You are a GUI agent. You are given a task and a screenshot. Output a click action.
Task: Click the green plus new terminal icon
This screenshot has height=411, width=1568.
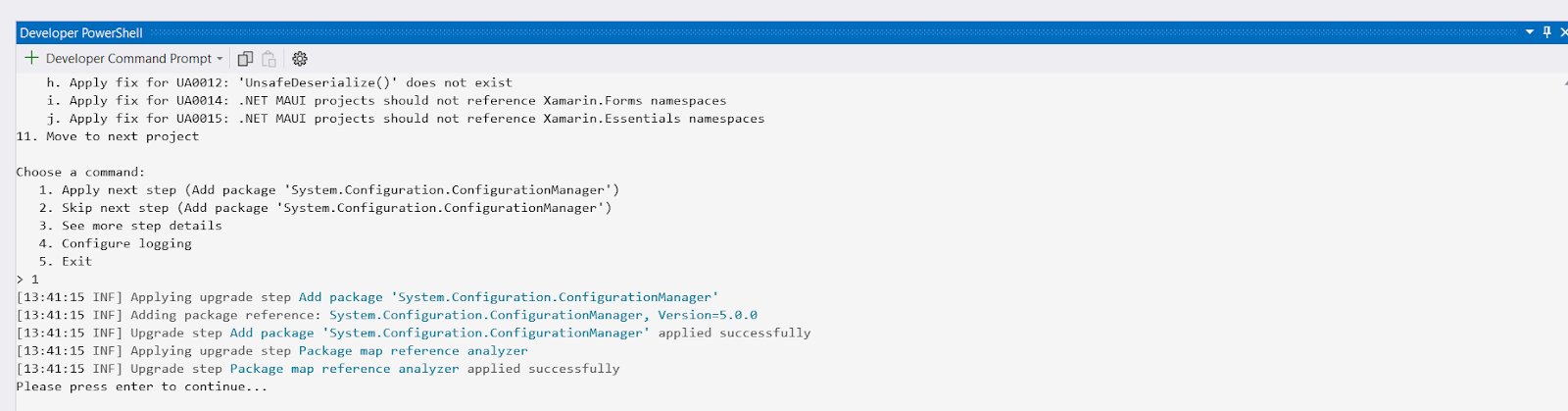click(31, 59)
